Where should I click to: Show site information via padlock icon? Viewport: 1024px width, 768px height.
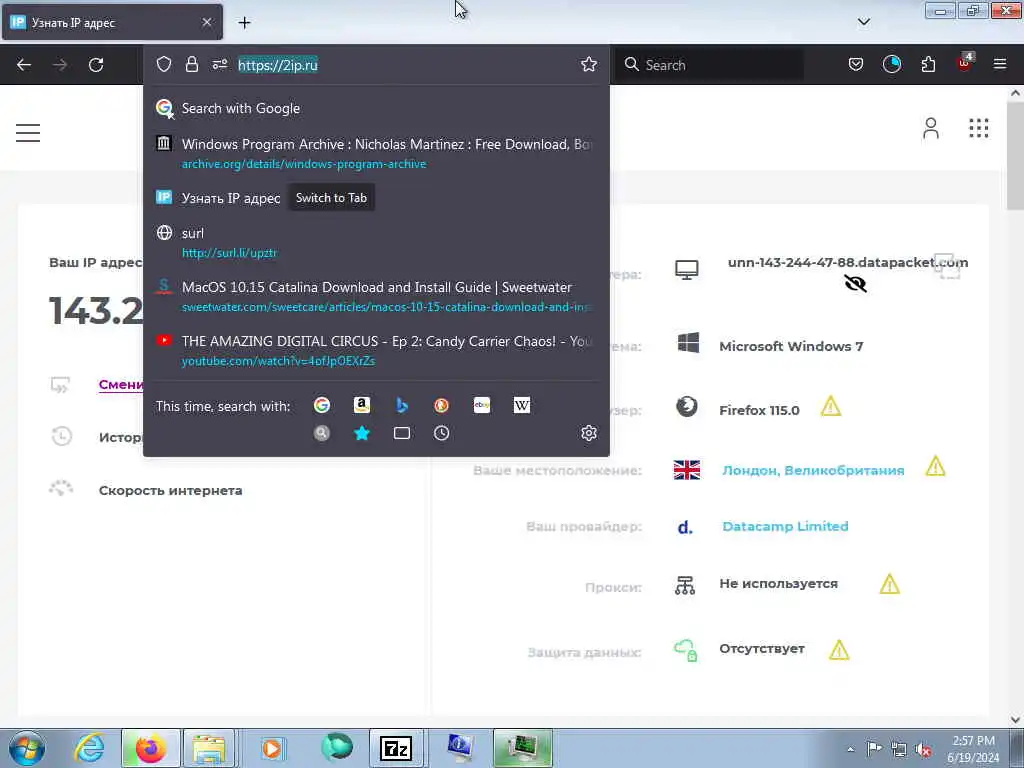[x=191, y=64]
